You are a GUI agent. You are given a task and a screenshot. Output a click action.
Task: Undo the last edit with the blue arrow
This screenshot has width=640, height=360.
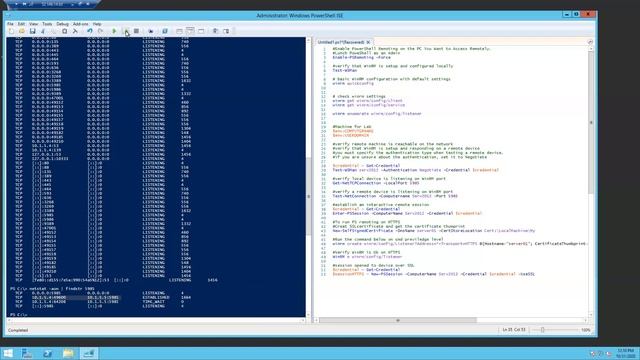point(89,31)
